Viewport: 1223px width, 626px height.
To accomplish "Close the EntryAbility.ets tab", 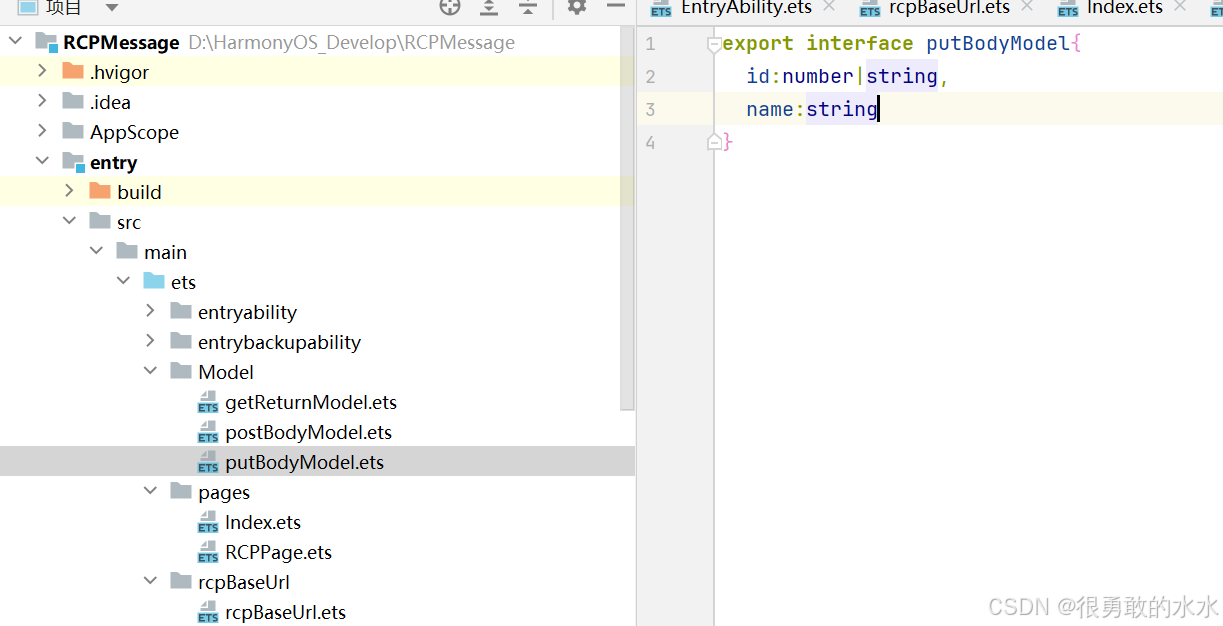I will [828, 7].
